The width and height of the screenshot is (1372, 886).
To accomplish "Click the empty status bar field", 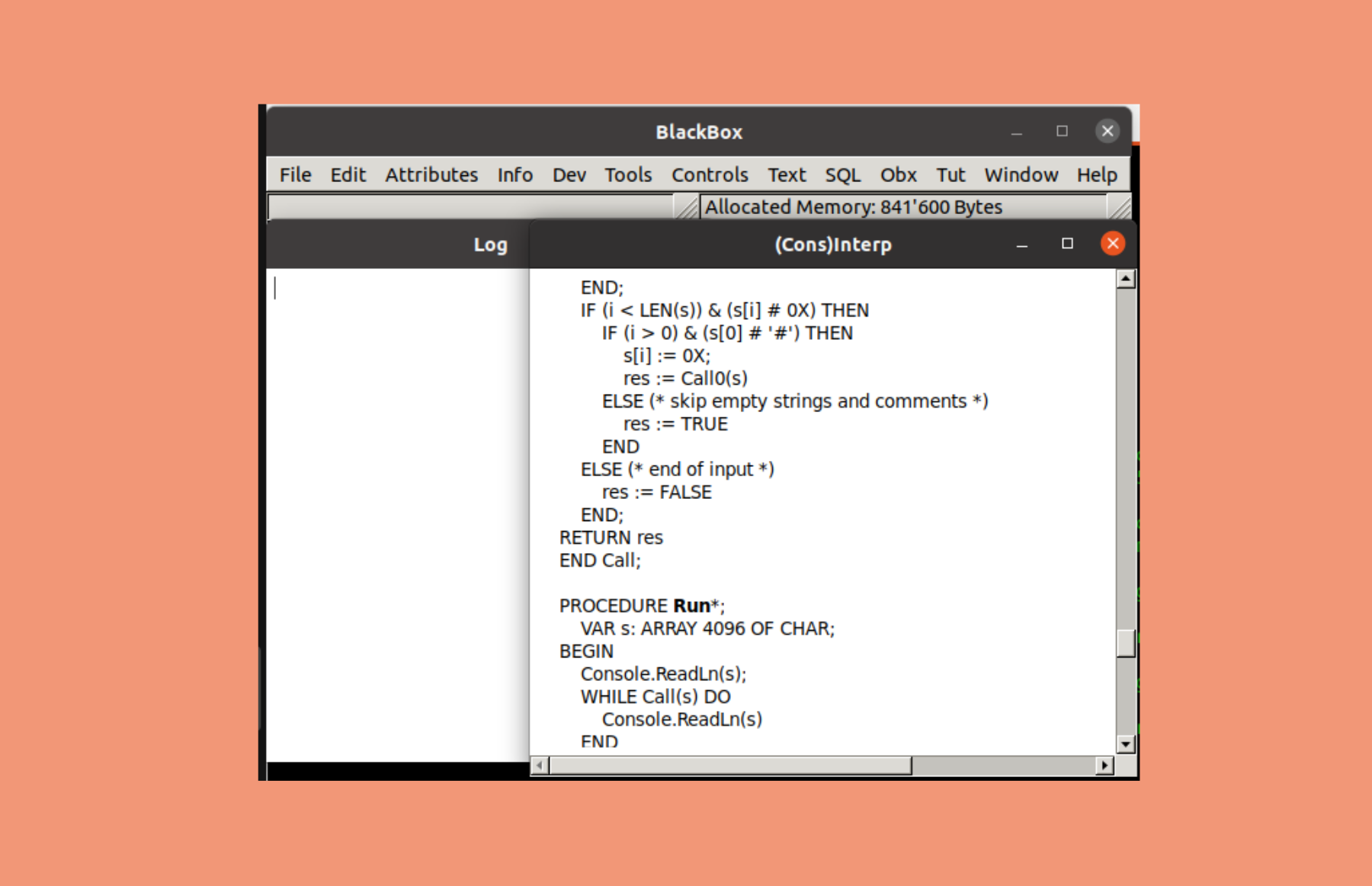I will coord(471,207).
